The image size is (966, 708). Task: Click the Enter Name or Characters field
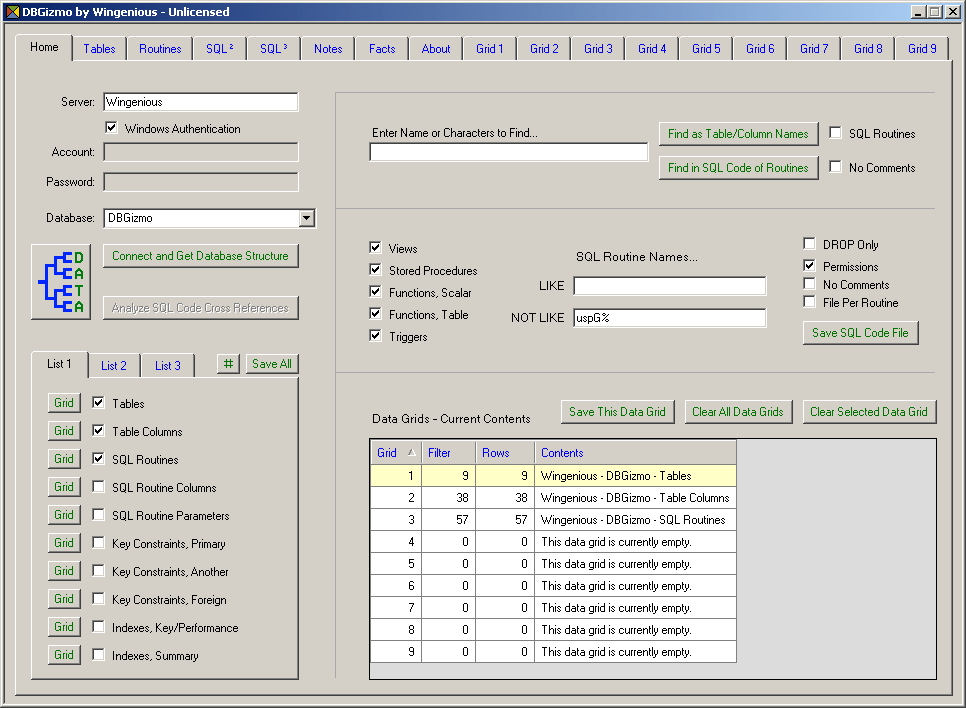(x=509, y=152)
